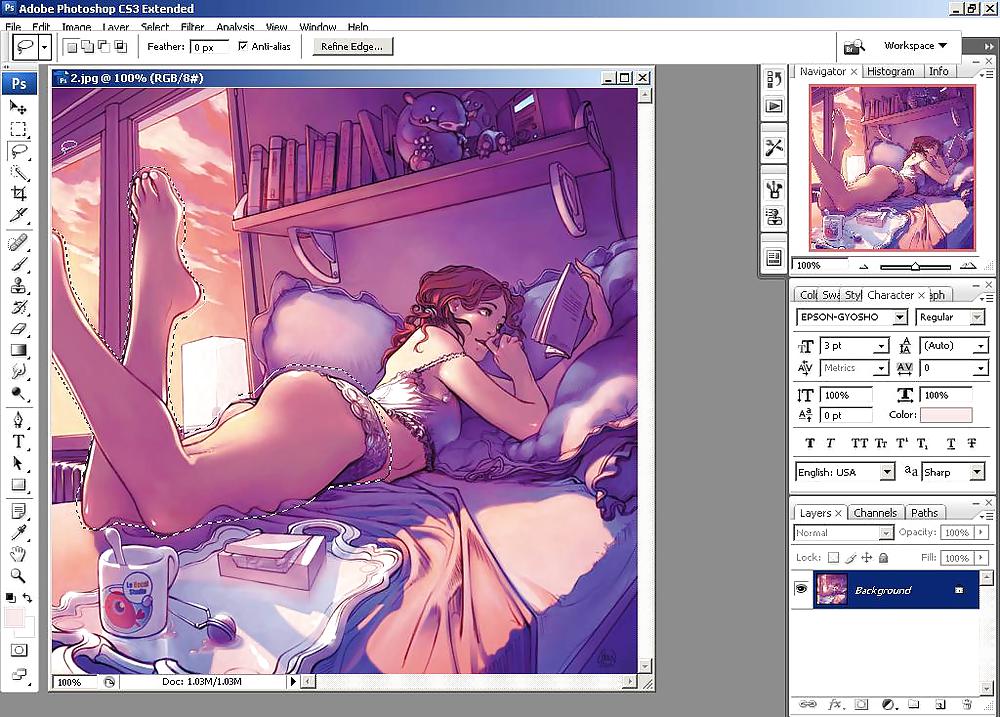Click Intersect with selection option
The width and height of the screenshot is (1000, 717).
[120, 47]
